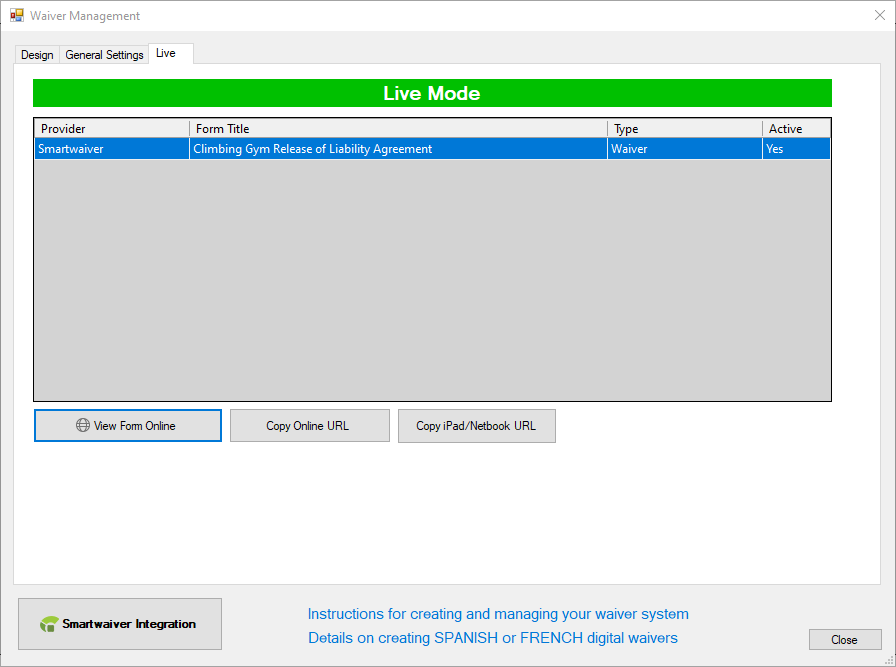Close the Waiver Management window

[880, 15]
